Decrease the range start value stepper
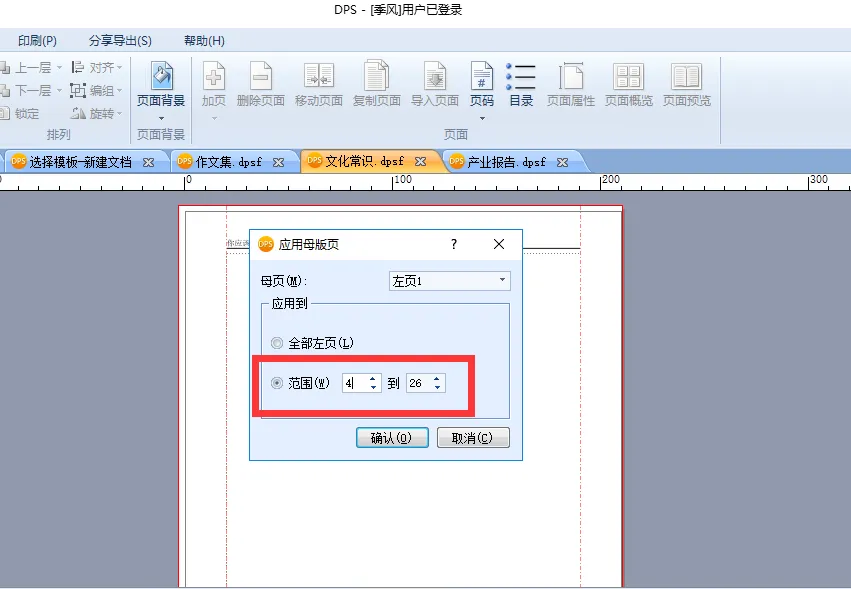The image size is (851, 589). pyautogui.click(x=373, y=388)
